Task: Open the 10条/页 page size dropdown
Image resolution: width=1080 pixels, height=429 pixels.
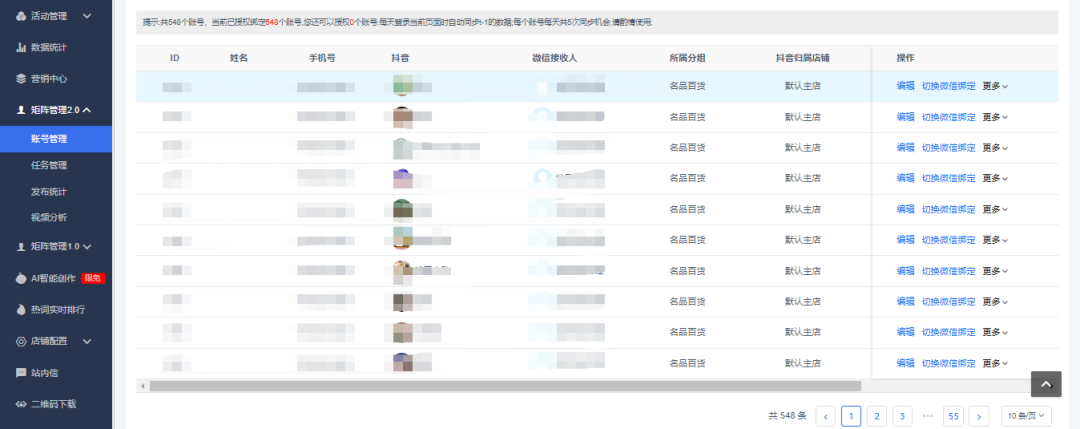Action: 1026,416
